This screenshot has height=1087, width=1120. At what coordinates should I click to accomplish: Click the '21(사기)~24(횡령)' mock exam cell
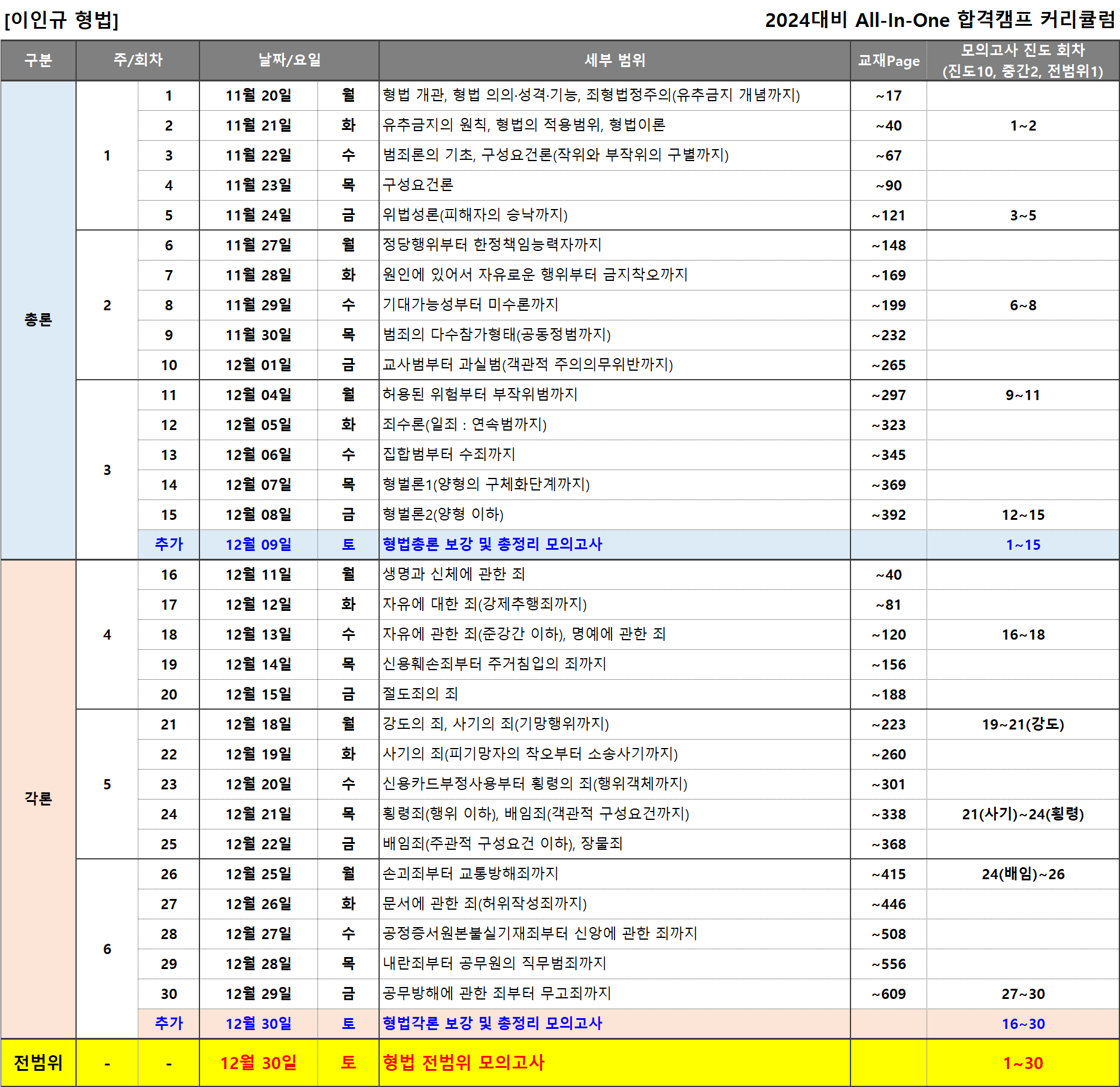coord(1022,815)
